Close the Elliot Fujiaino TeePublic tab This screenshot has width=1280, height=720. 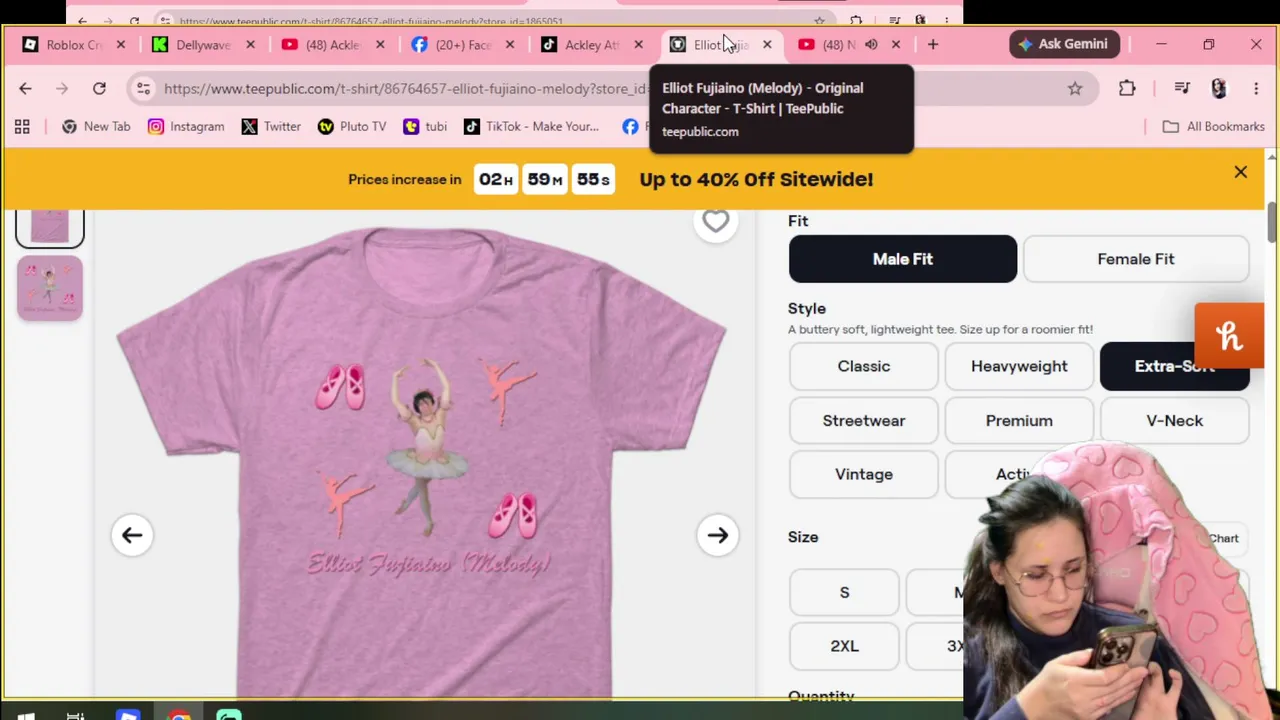(x=767, y=45)
